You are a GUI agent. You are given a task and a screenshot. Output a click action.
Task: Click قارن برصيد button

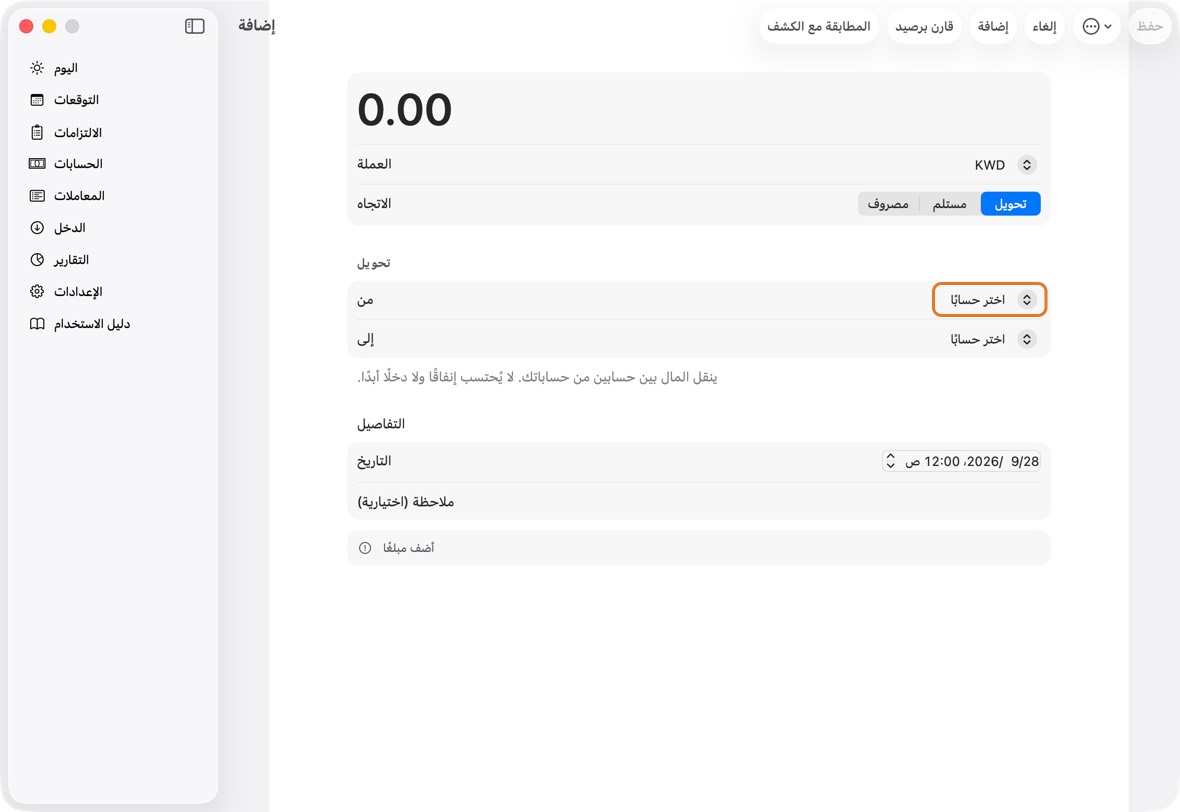coord(924,26)
